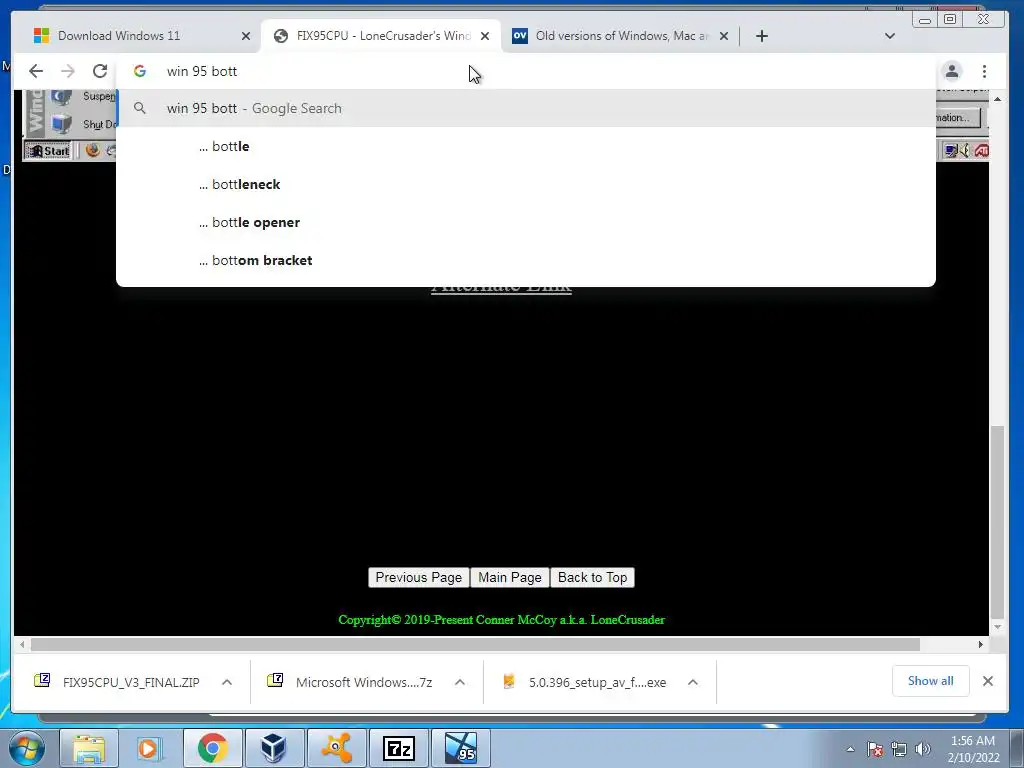Click the Back to Top button

tap(592, 577)
